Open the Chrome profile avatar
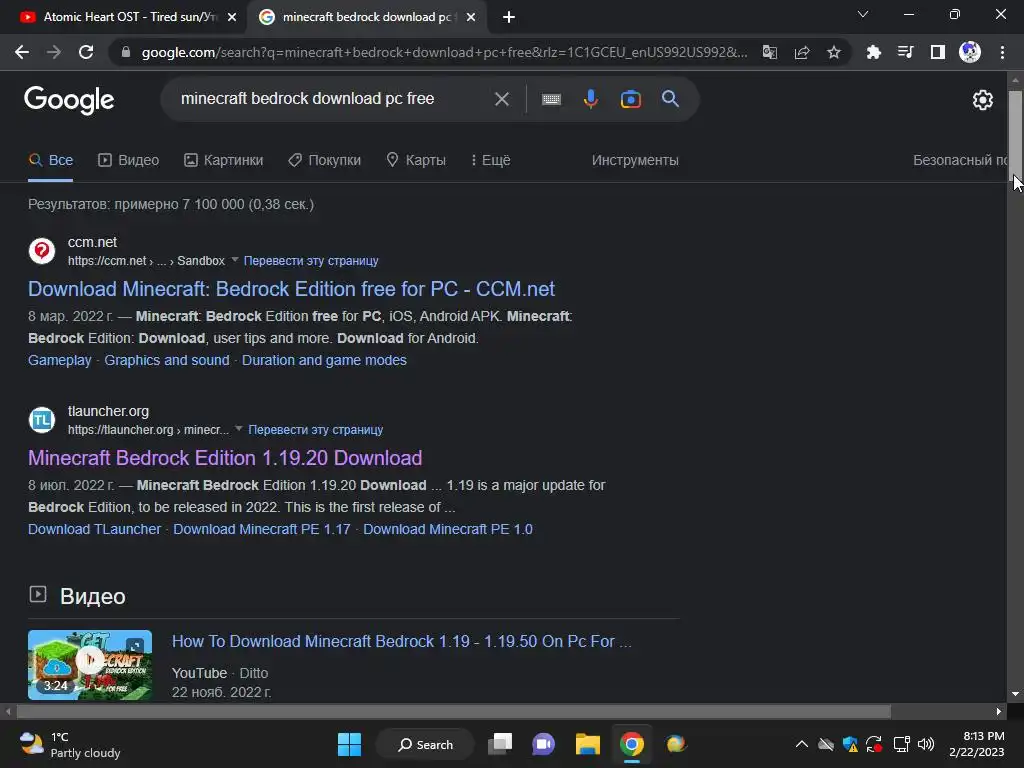Image resolution: width=1024 pixels, height=768 pixels. 970,52
